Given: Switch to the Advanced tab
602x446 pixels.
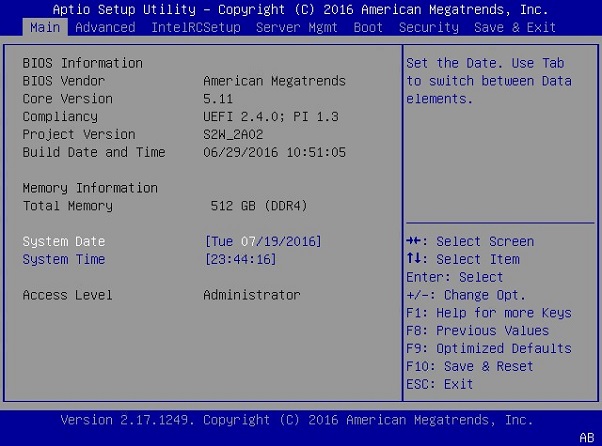Looking at the screenshot, I should point(105,27).
